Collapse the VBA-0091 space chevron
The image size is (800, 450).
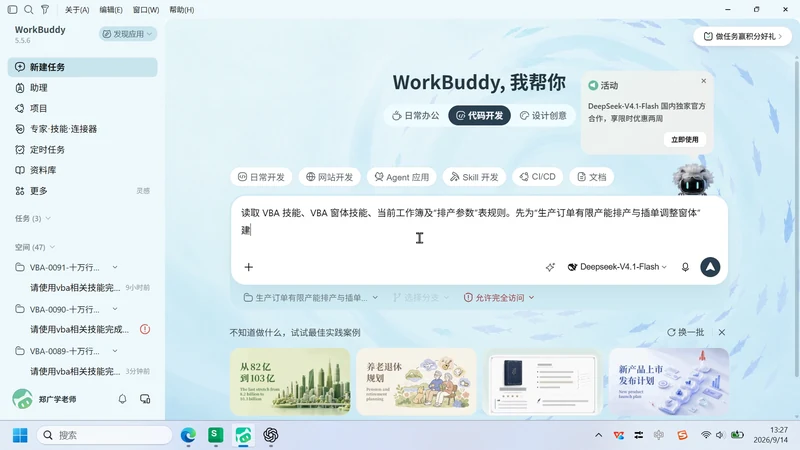point(115,267)
